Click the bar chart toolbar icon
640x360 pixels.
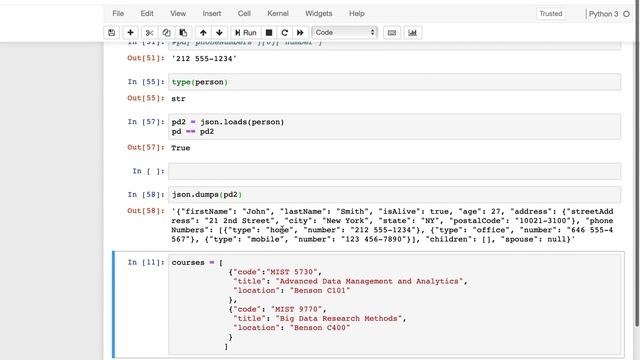click(x=413, y=33)
